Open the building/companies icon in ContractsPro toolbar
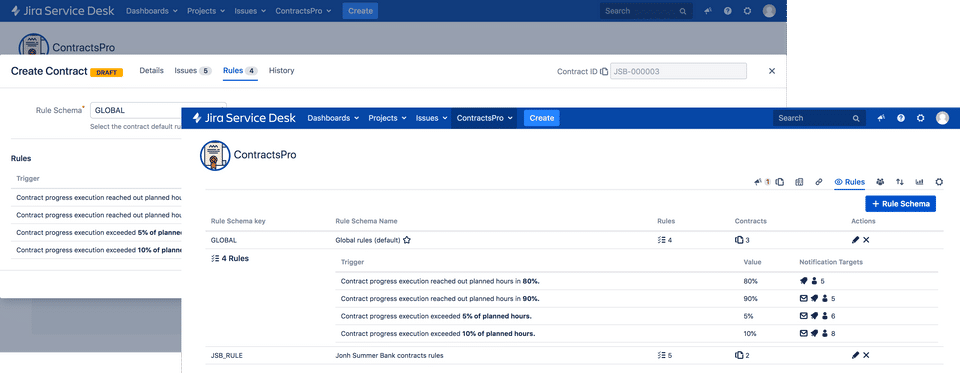 click(799, 181)
